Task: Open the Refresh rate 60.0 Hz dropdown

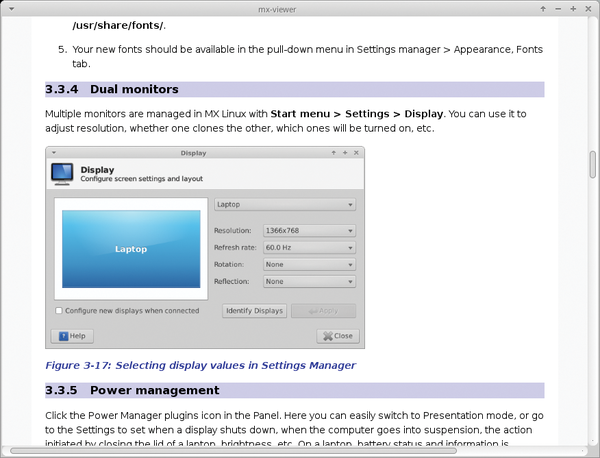Action: pyautogui.click(x=309, y=248)
